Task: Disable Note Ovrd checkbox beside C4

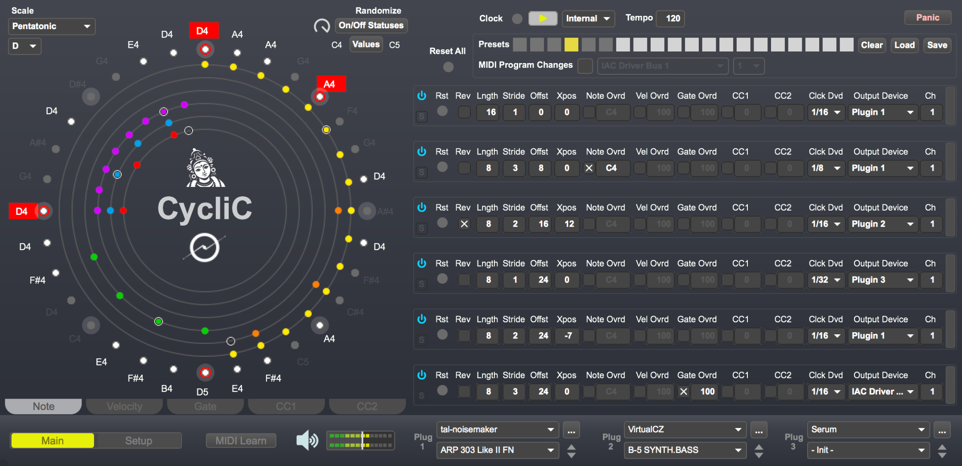Action: [588, 168]
